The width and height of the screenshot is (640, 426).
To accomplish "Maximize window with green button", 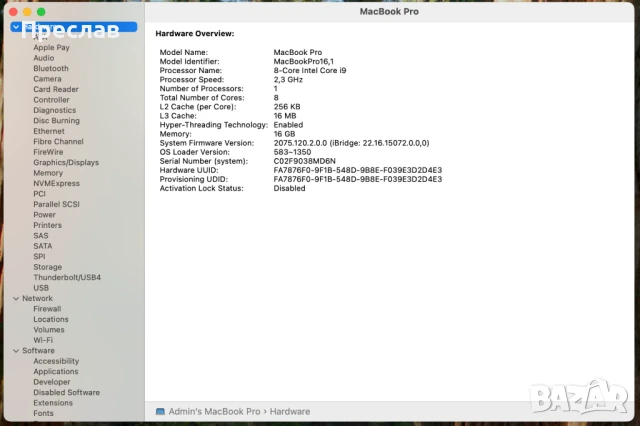I will [x=41, y=12].
